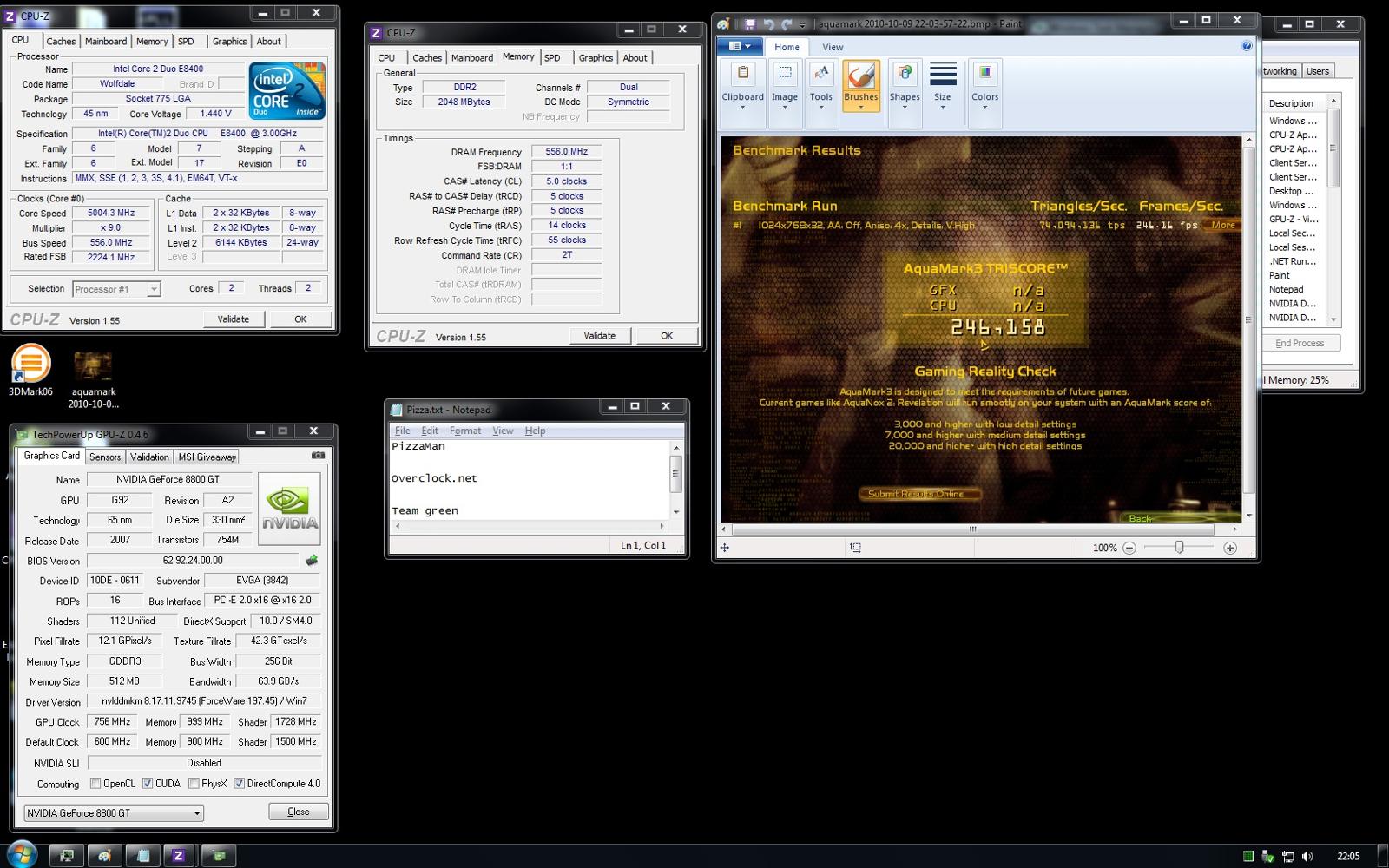
Task: Open the Customize Quick Access Toolbar arrow in Paint
Action: [803, 25]
